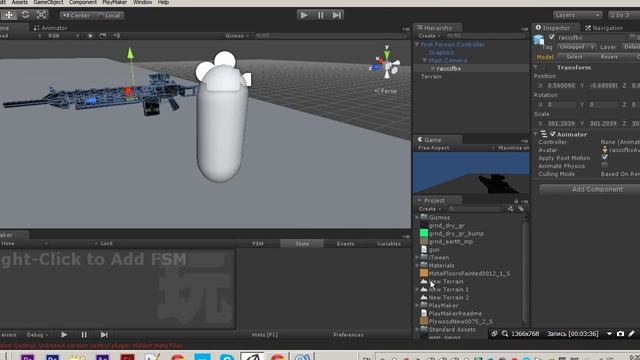640x360 pixels.
Task: Collapse the Animator component
Action: (536, 134)
